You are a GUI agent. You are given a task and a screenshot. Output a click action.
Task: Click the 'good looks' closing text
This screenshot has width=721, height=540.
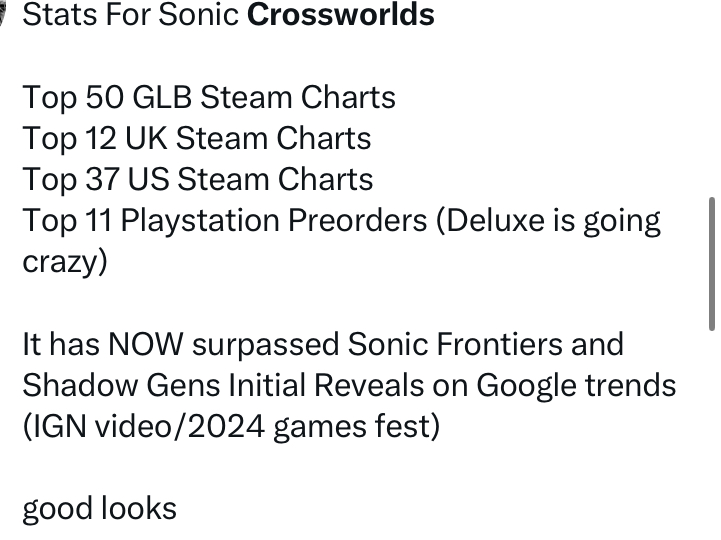tap(99, 509)
